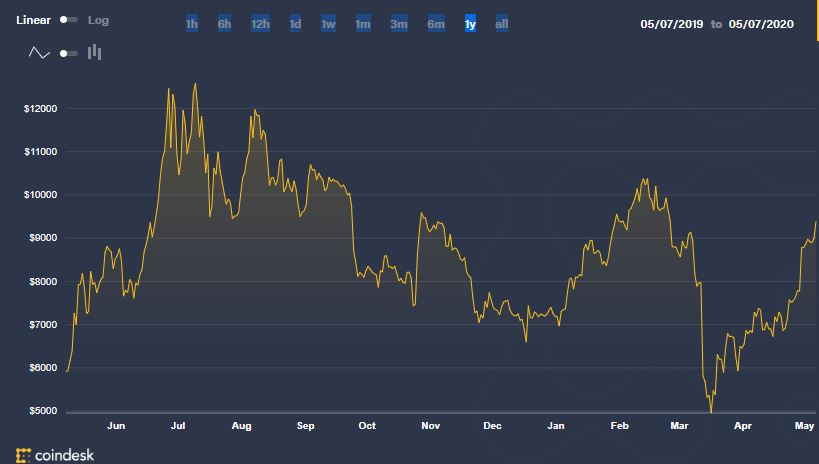This screenshot has height=464, width=819.
Task: Select the candlestick chart icon
Action: [95, 52]
